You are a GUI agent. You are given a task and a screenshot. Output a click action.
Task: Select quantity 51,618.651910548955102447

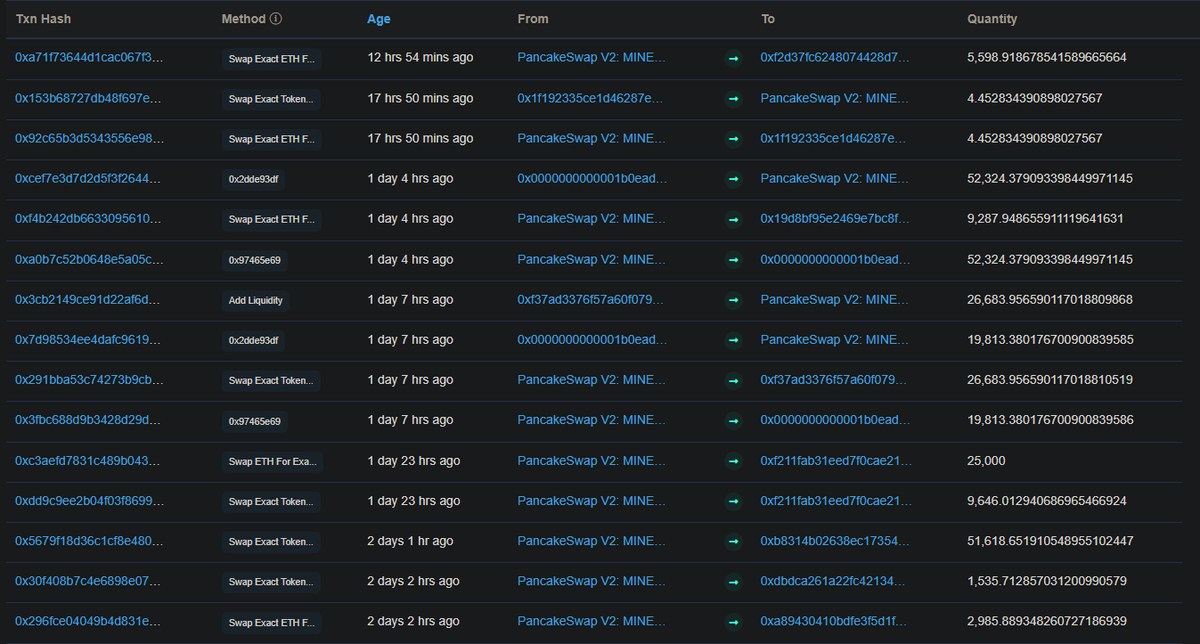(1050, 541)
